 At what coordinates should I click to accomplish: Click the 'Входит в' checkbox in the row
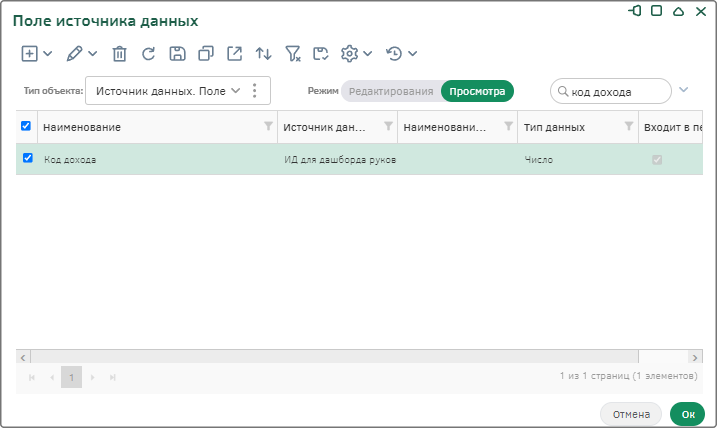click(x=657, y=160)
